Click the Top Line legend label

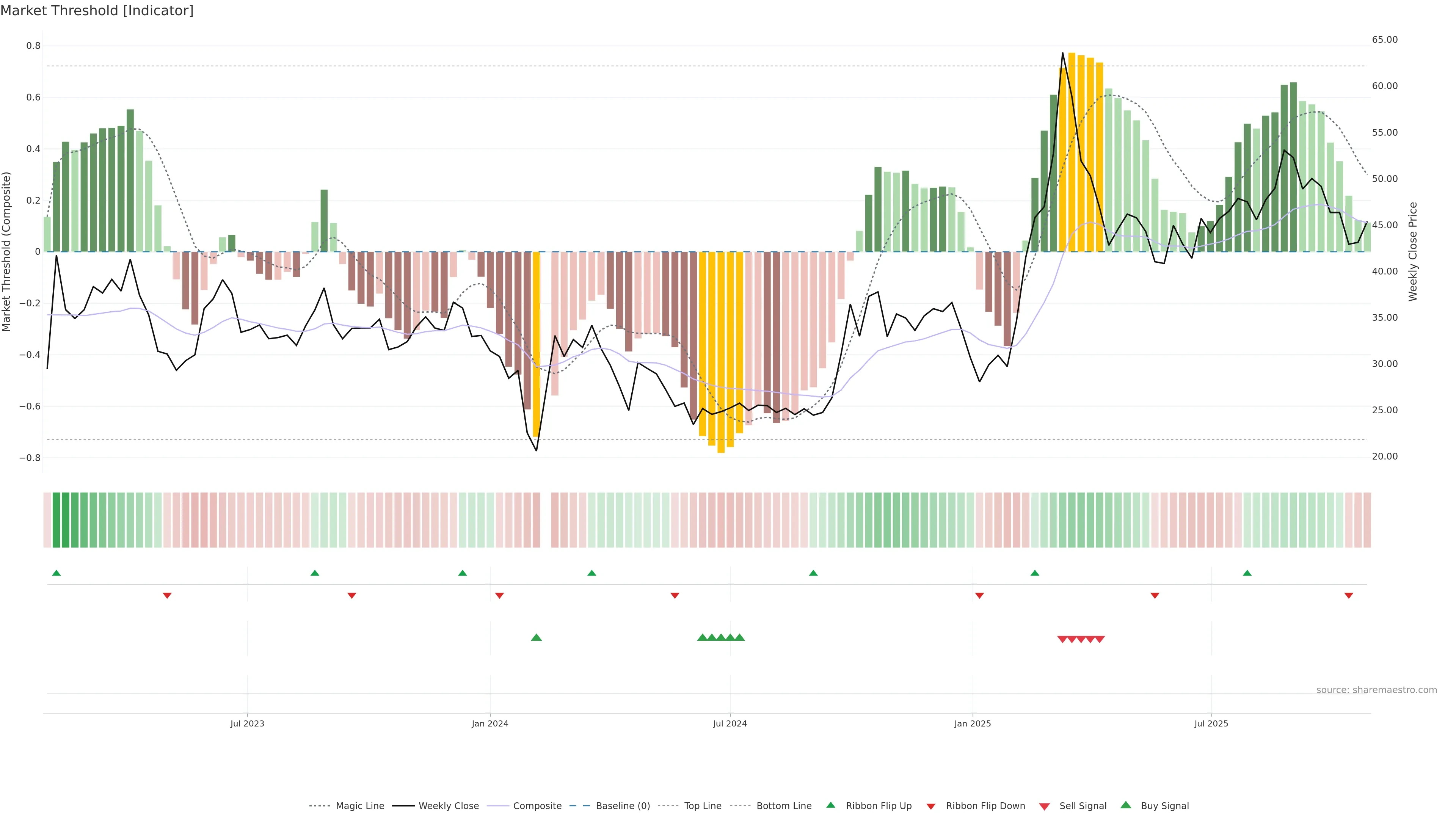[x=703, y=805]
